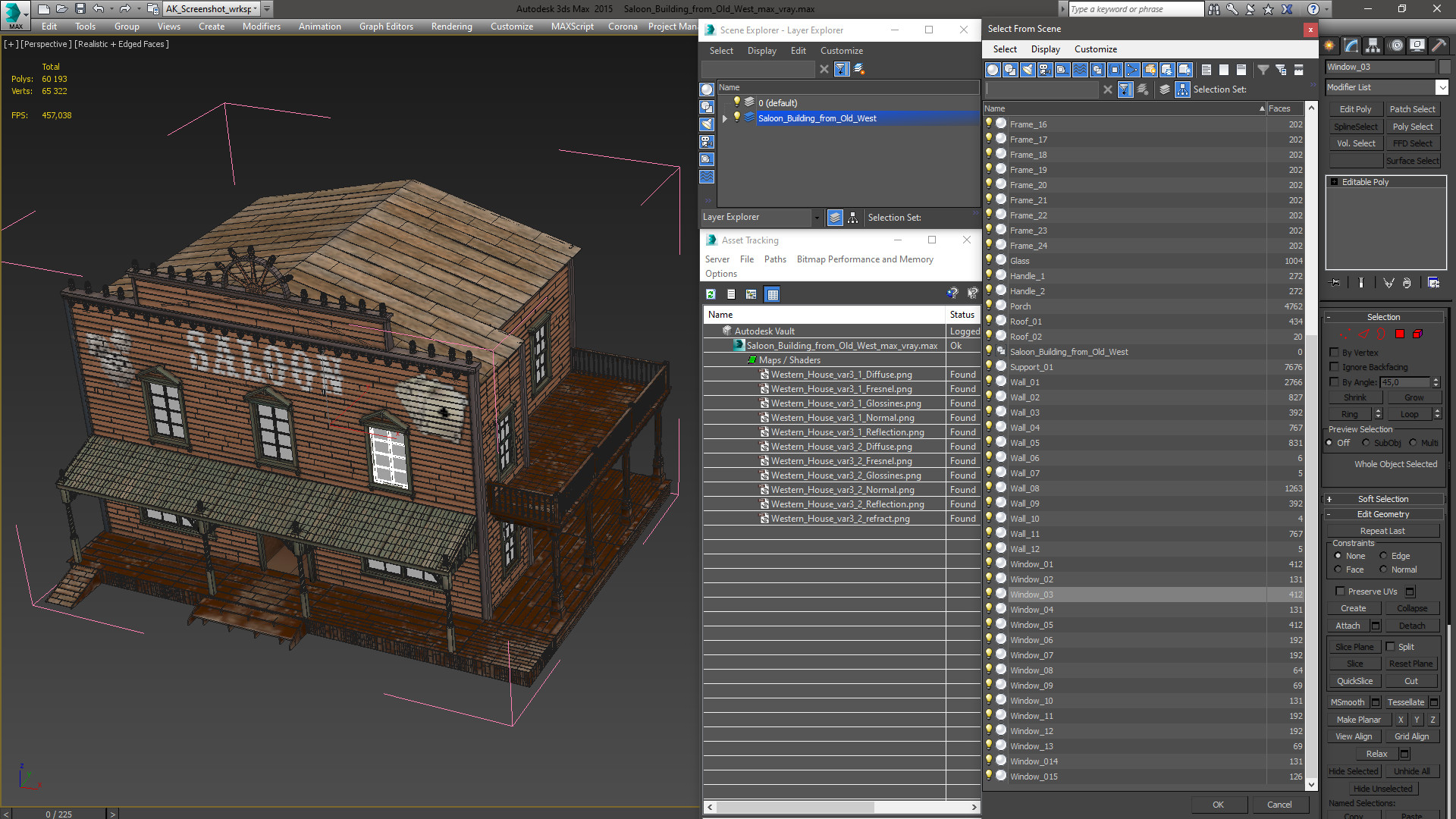This screenshot has width=1456, height=819.
Task: Select the Edge constraint radio button
Action: click(x=1383, y=556)
